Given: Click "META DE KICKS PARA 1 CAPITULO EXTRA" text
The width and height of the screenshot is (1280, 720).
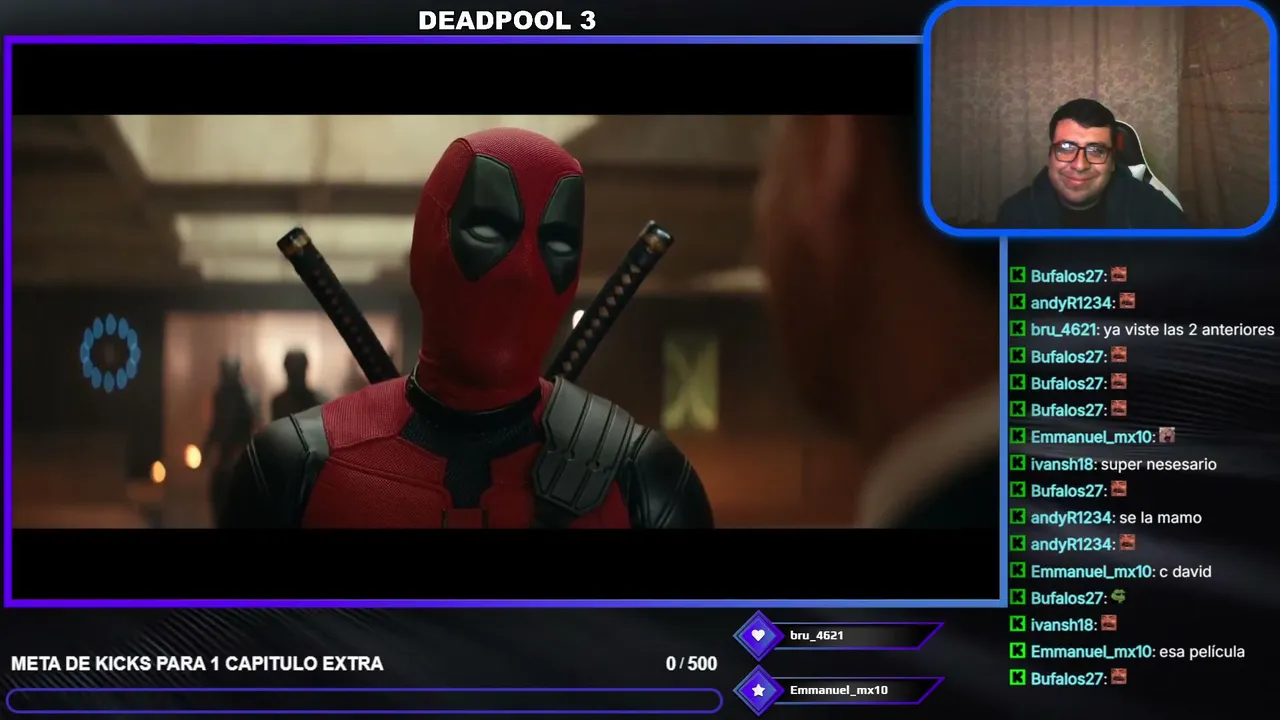Looking at the screenshot, I should pyautogui.click(x=197, y=664).
